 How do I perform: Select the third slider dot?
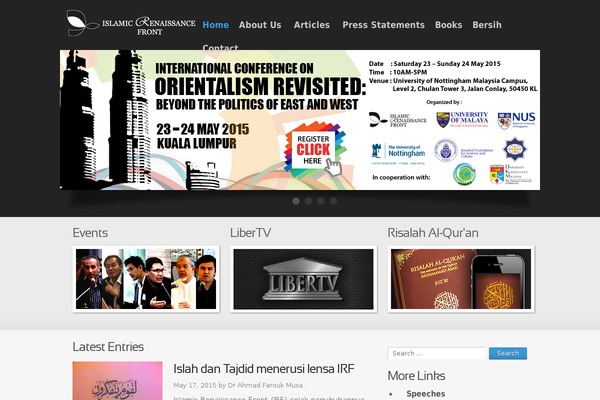click(x=321, y=201)
